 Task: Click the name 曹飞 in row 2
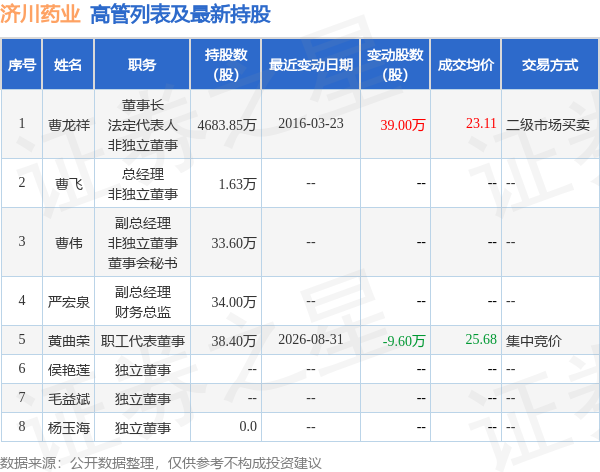tap(69, 184)
